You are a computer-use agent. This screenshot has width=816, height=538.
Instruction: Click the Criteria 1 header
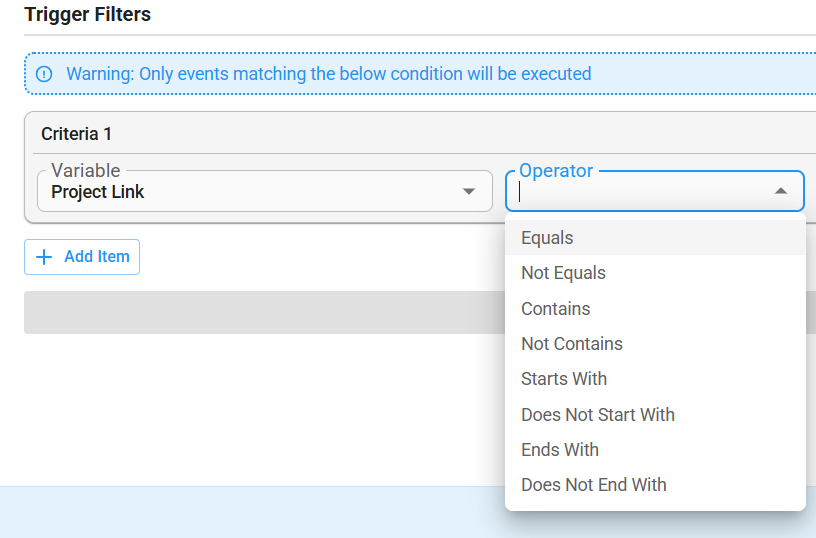(76, 134)
